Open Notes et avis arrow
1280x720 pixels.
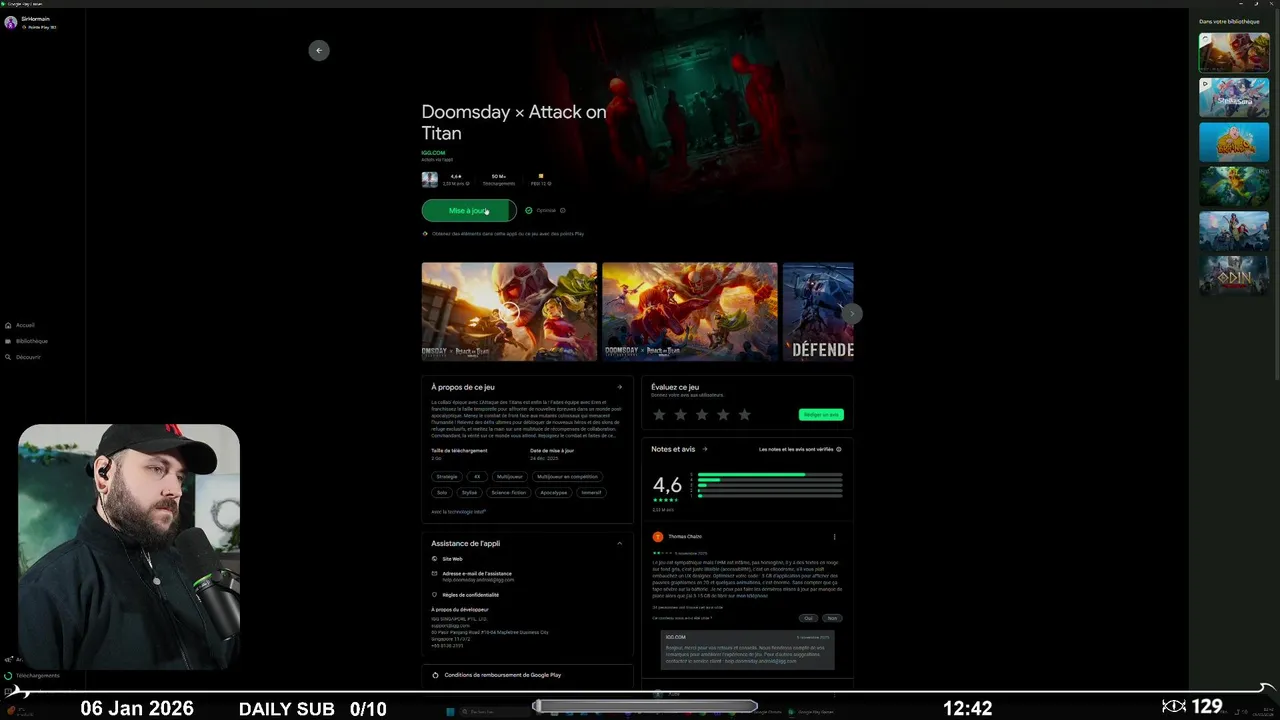point(705,449)
